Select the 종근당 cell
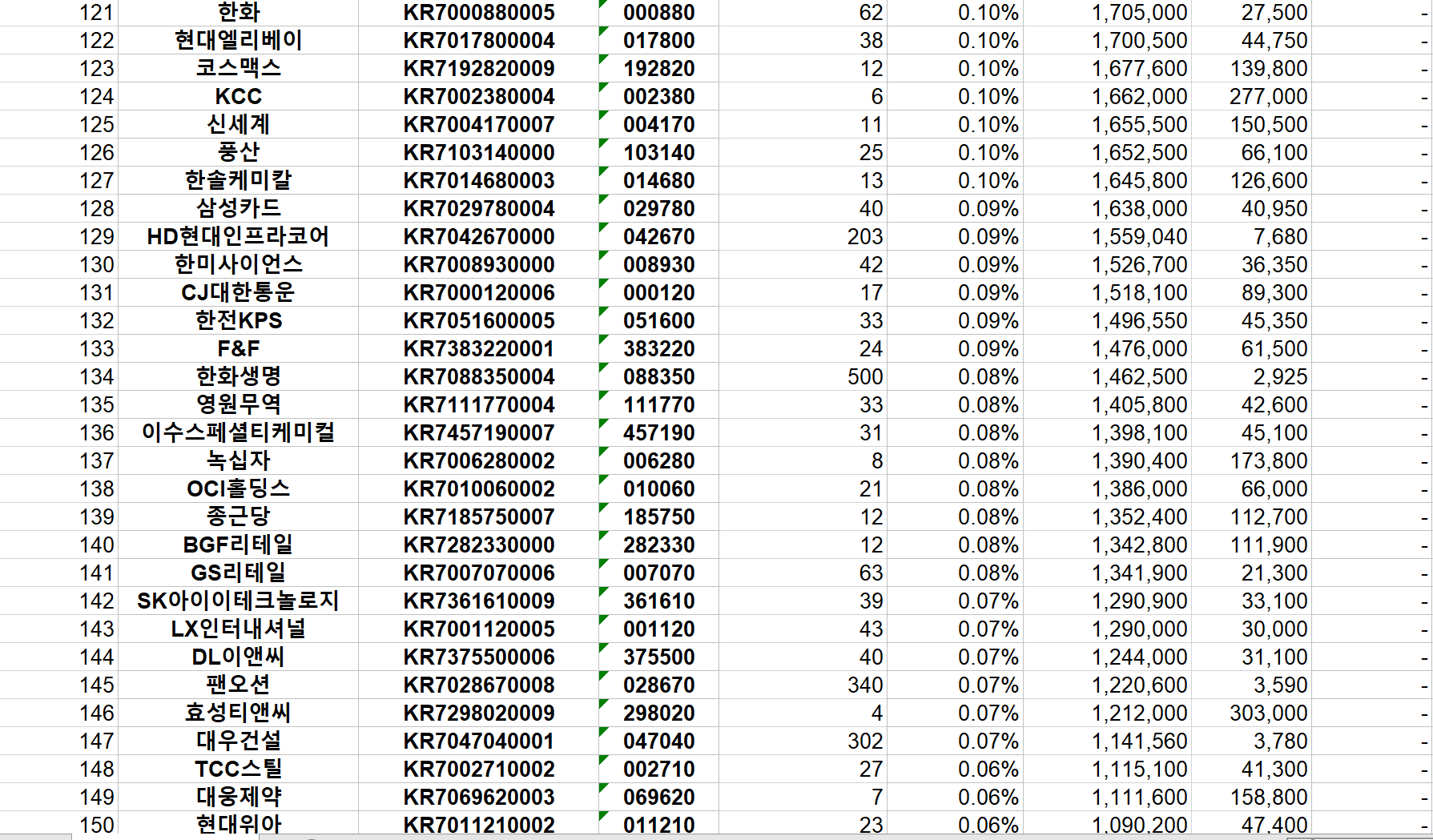This screenshot has height=840, width=1433. tap(239, 517)
